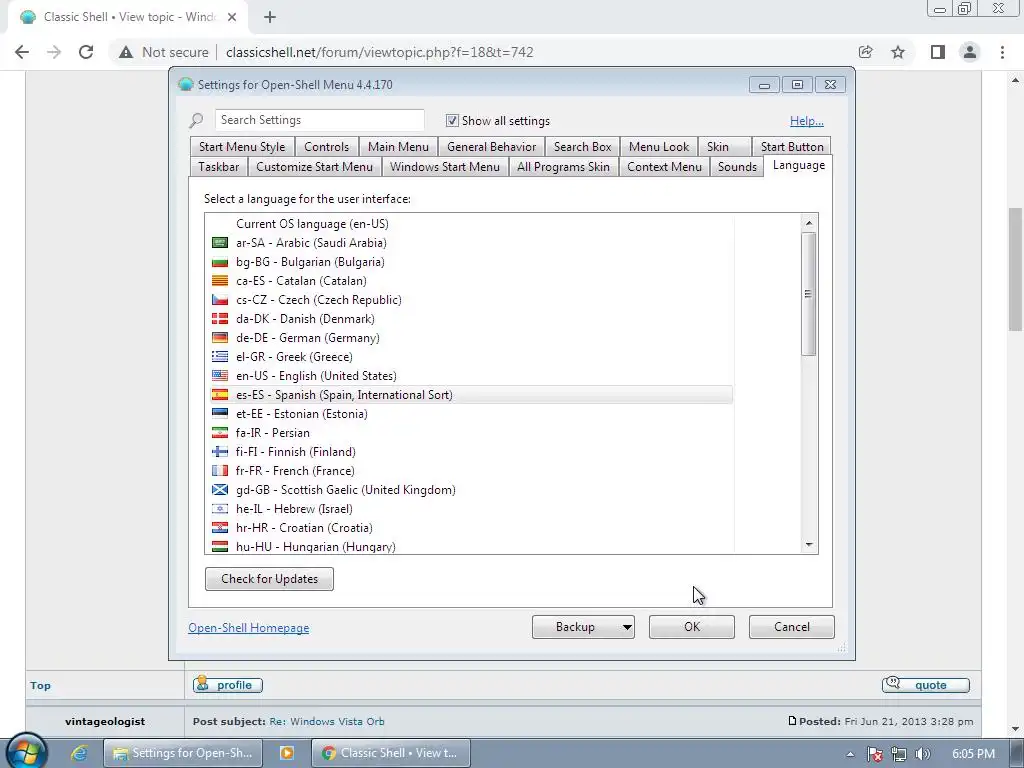
Task: Open the Customize Start Menu tab
Action: pos(315,167)
